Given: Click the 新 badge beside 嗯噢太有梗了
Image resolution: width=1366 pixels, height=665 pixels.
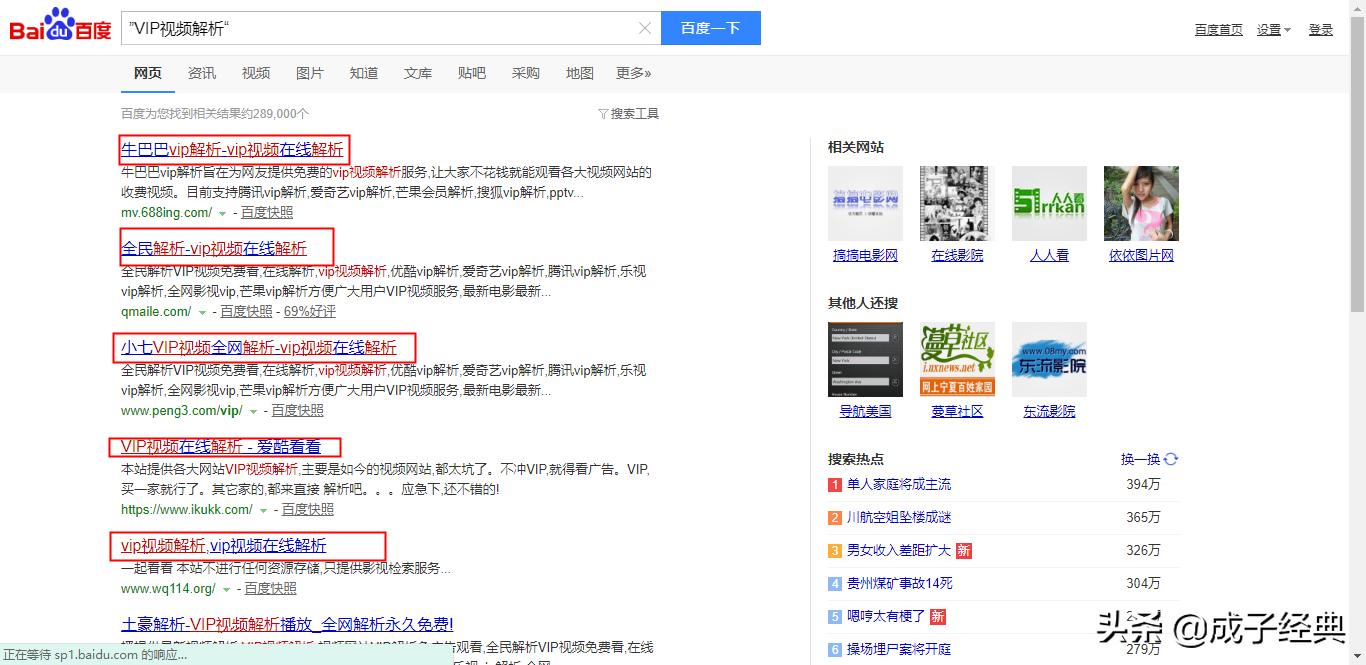Looking at the screenshot, I should point(936,617).
